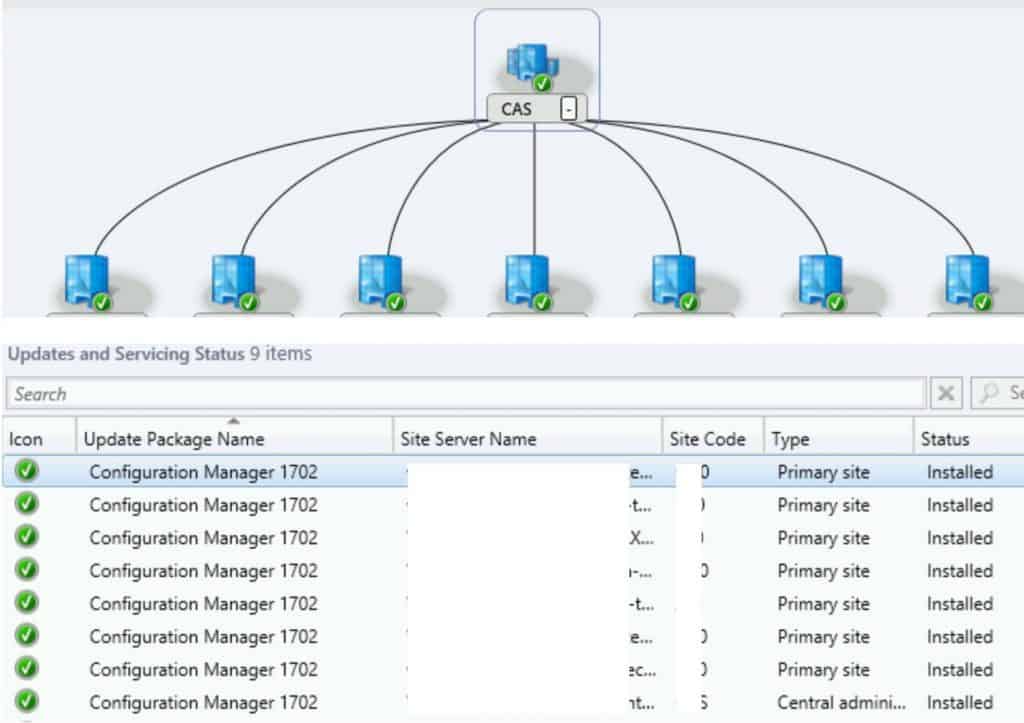Select Configuration Manager 1702 in row ending ec...
Image resolution: width=1024 pixels, height=723 pixels.
tap(204, 670)
